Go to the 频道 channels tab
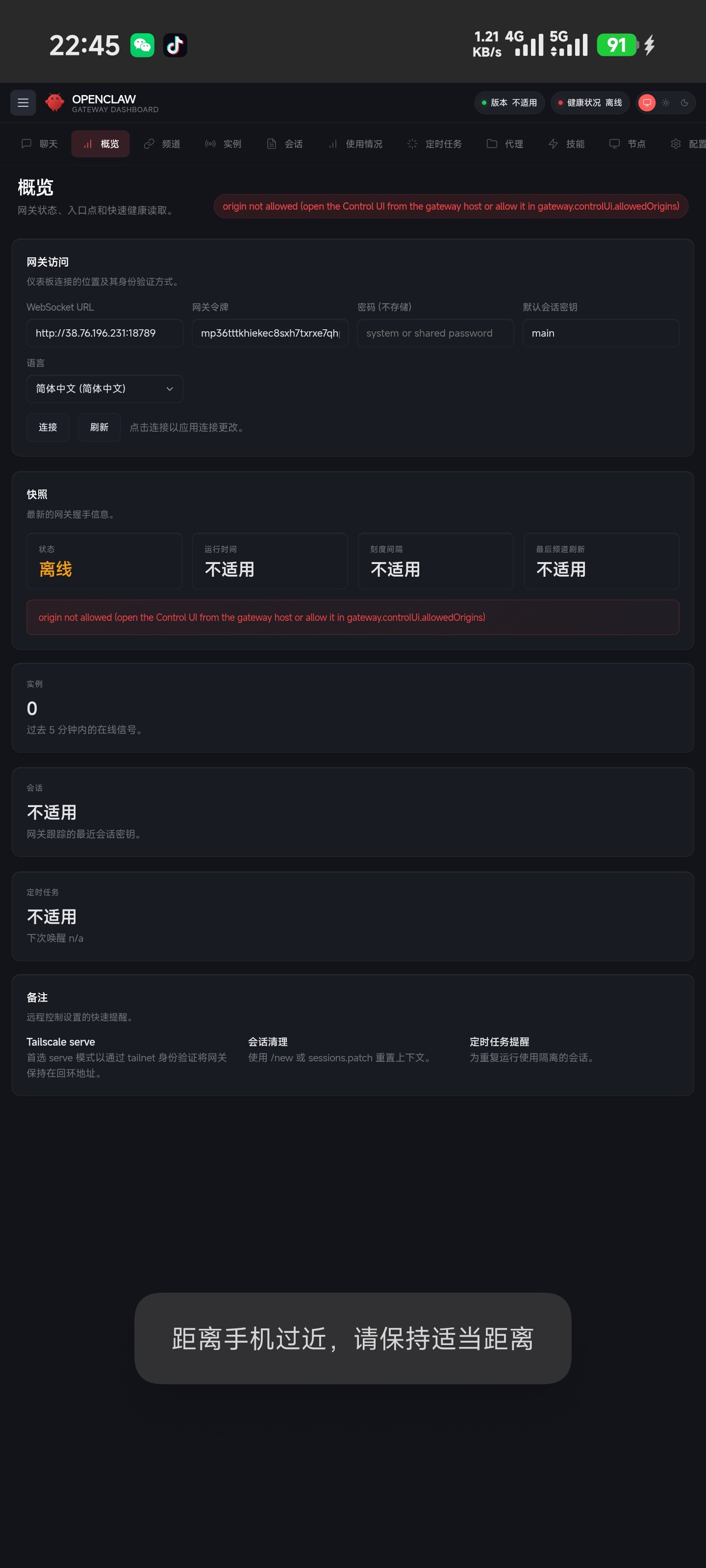This screenshot has width=706, height=1568. pyautogui.click(x=162, y=144)
